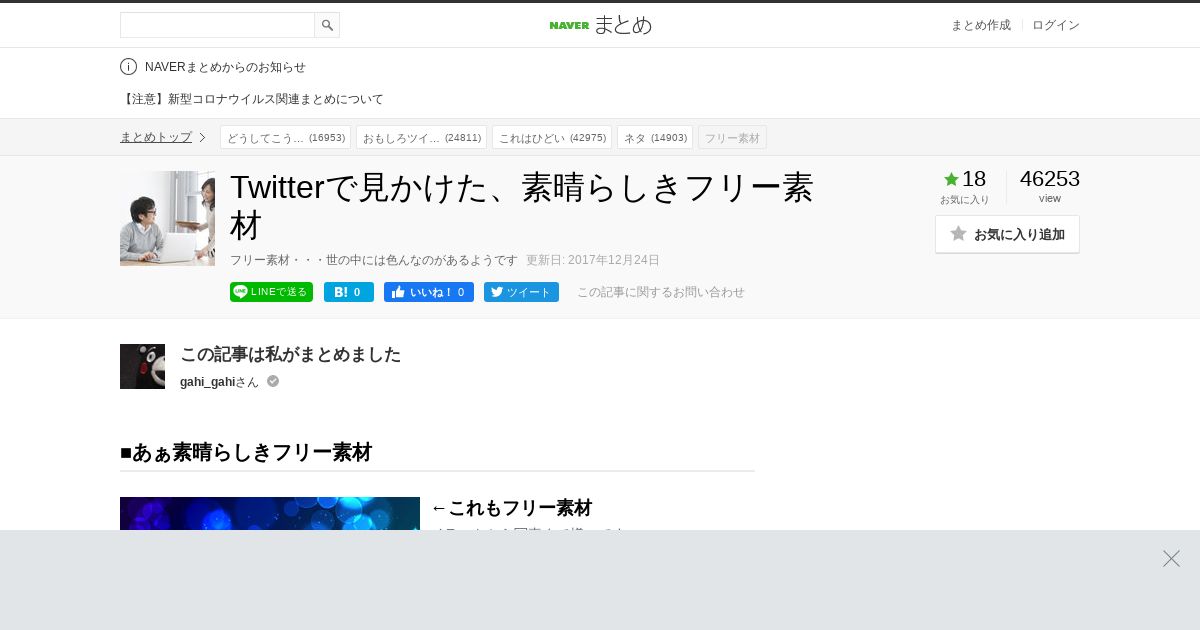Click お気に入り追加 button
The image size is (1200, 630).
coord(1007,234)
